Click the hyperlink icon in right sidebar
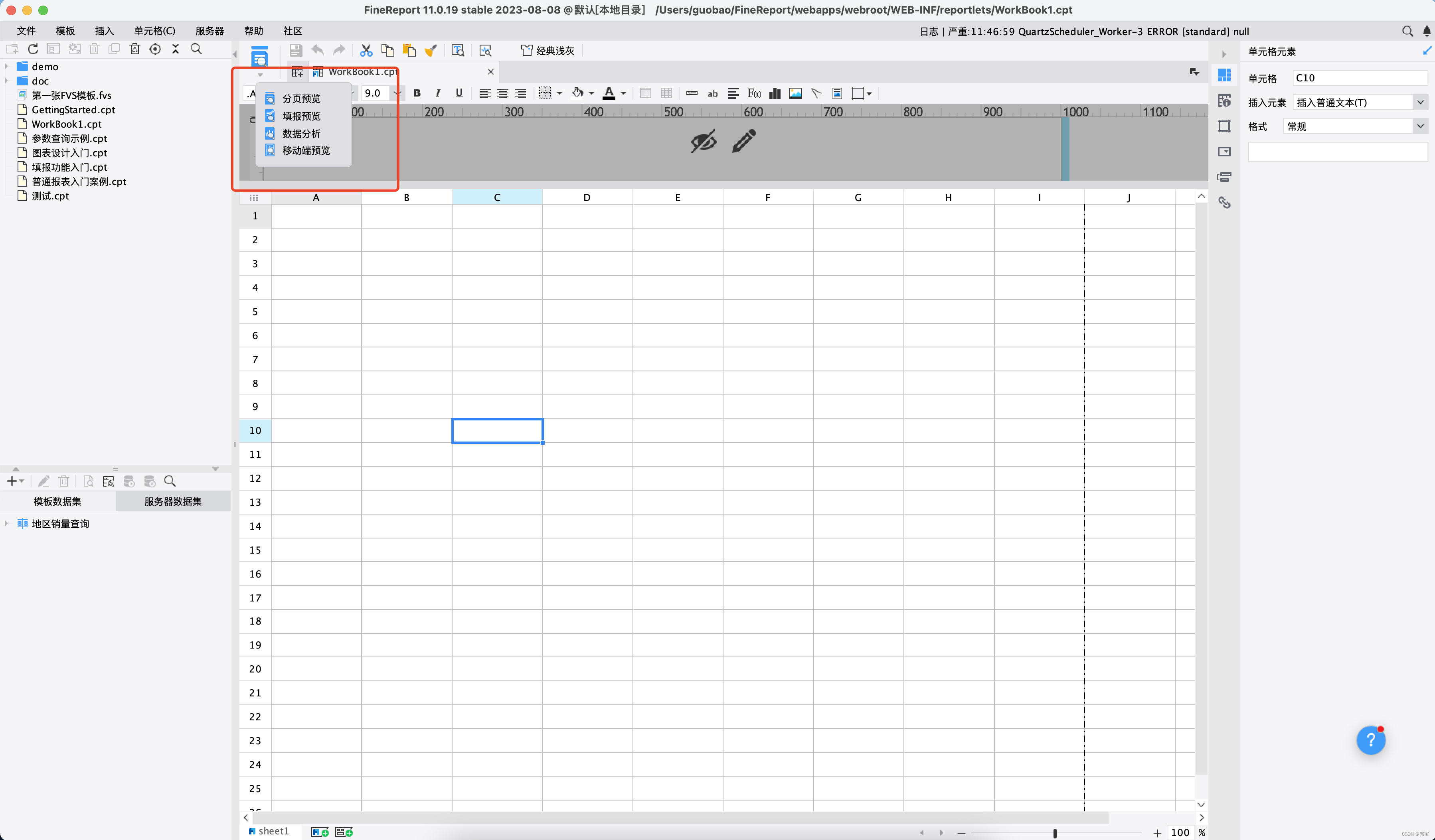Image resolution: width=1435 pixels, height=840 pixels. tap(1224, 203)
